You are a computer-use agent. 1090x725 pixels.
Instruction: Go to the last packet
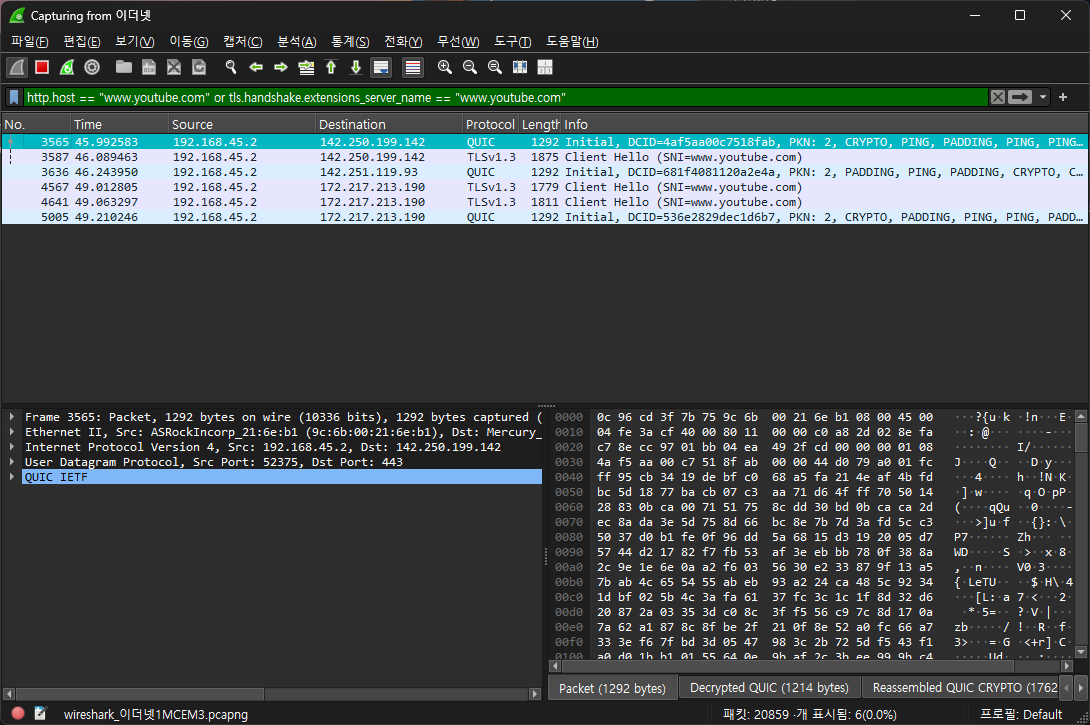coord(356,67)
